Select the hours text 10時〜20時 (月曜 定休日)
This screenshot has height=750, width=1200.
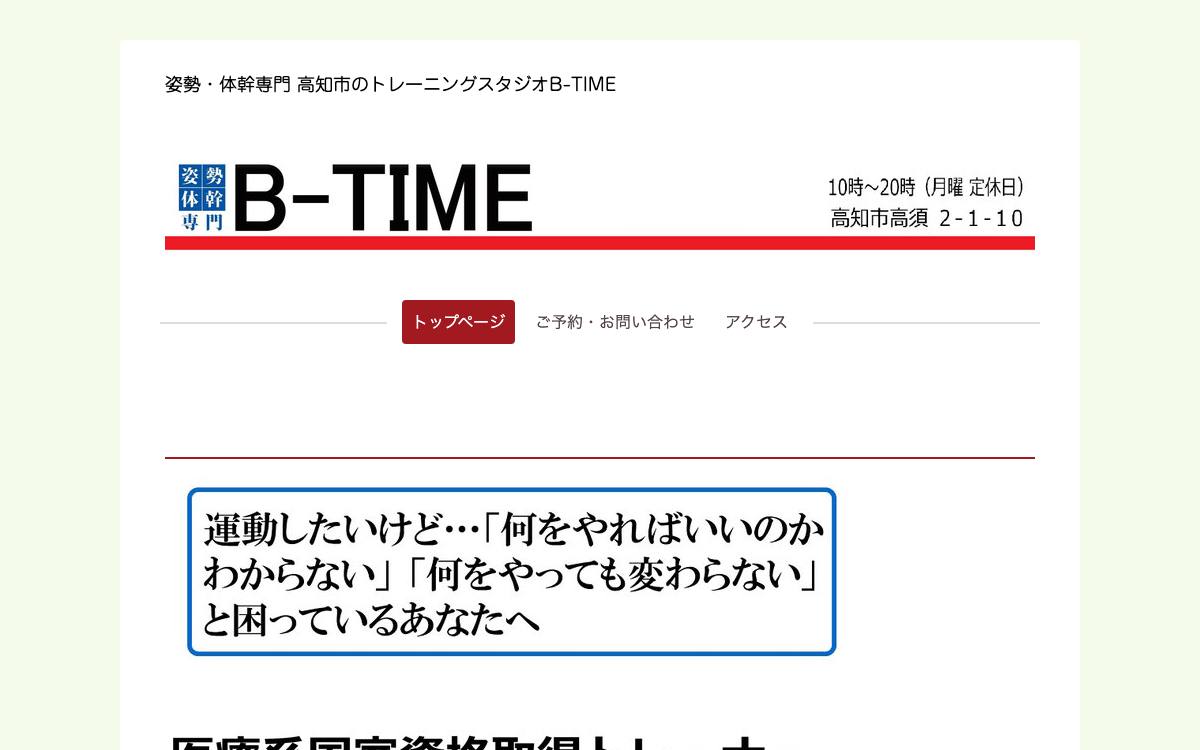click(x=926, y=187)
